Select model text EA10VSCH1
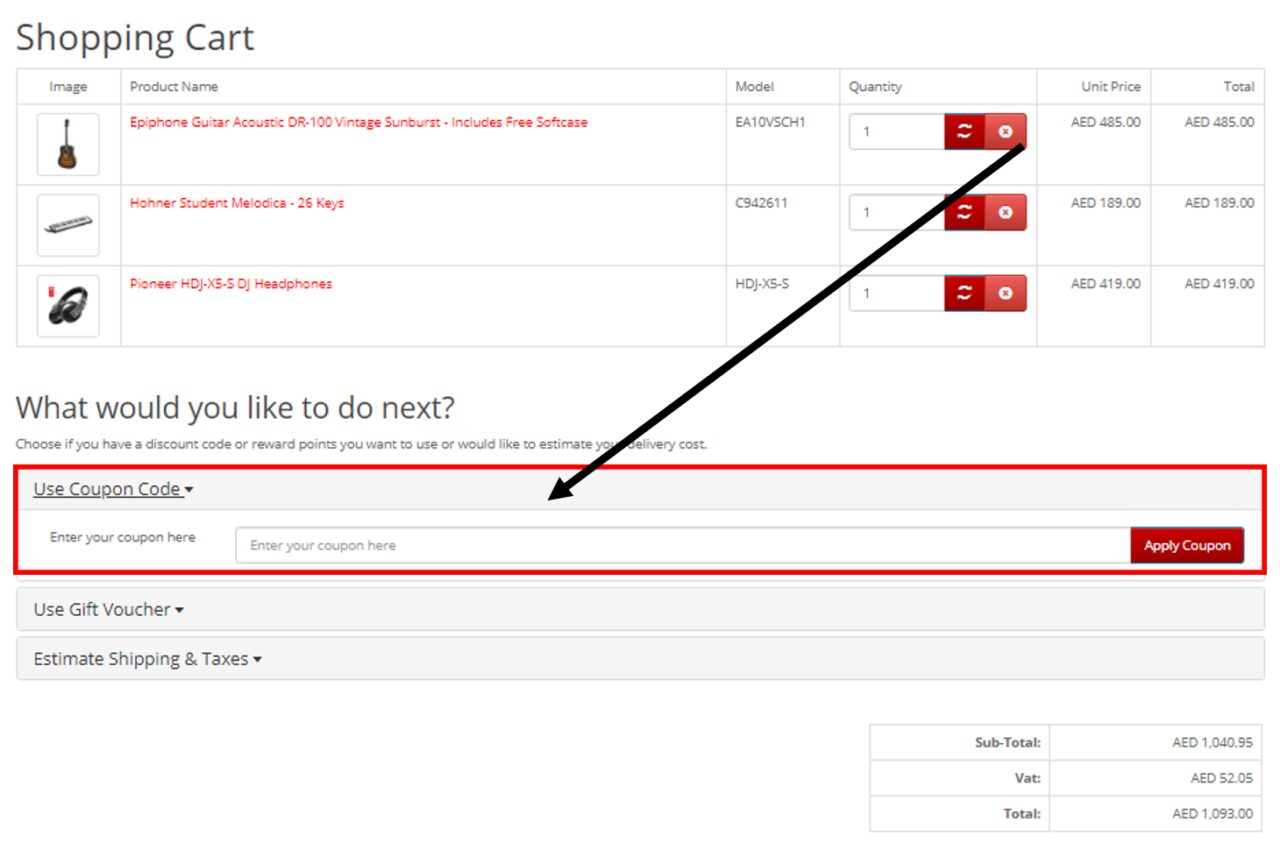The image size is (1280, 843). click(770, 122)
